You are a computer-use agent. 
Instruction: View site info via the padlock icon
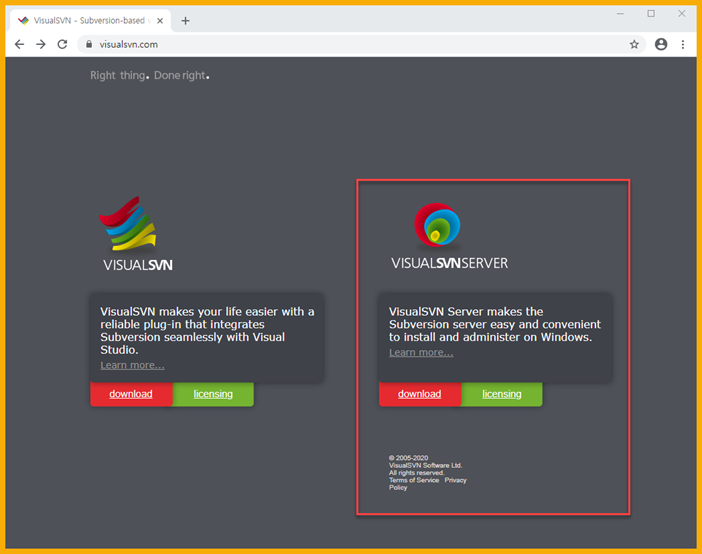pos(89,44)
